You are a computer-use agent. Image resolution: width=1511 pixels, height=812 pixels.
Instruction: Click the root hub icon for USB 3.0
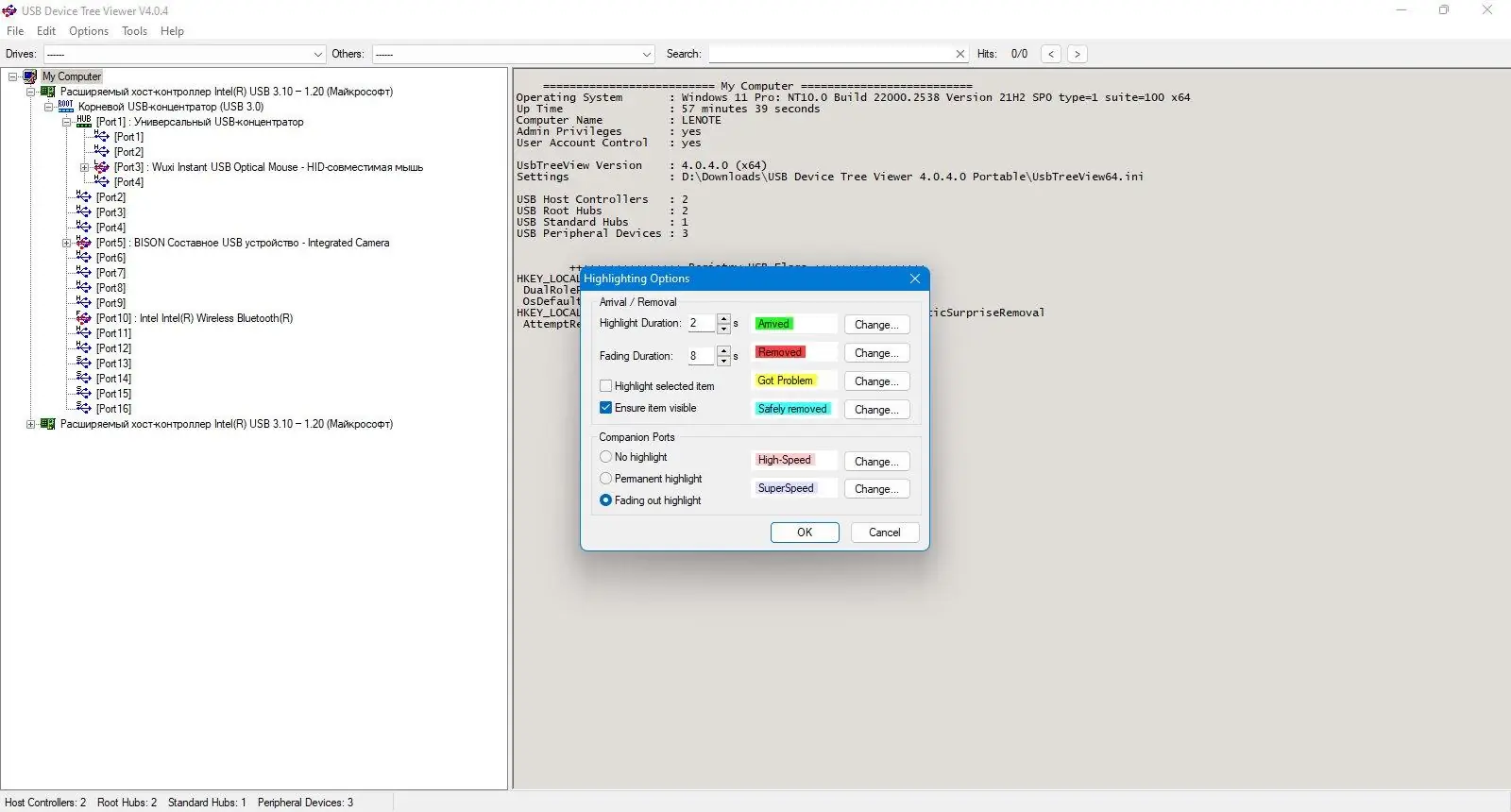pyautogui.click(x=66, y=107)
